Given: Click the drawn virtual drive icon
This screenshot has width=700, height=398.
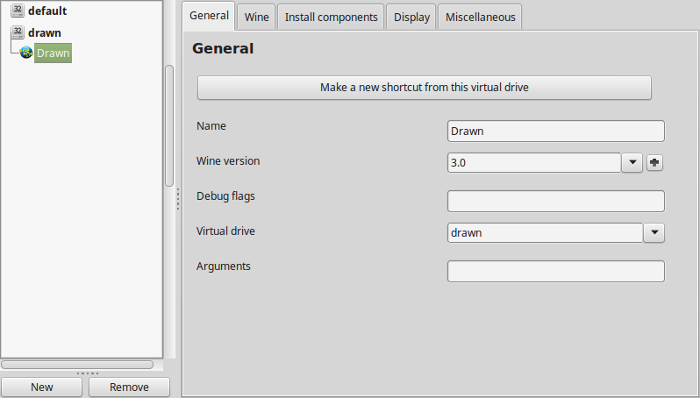Looking at the screenshot, I should (17, 32).
